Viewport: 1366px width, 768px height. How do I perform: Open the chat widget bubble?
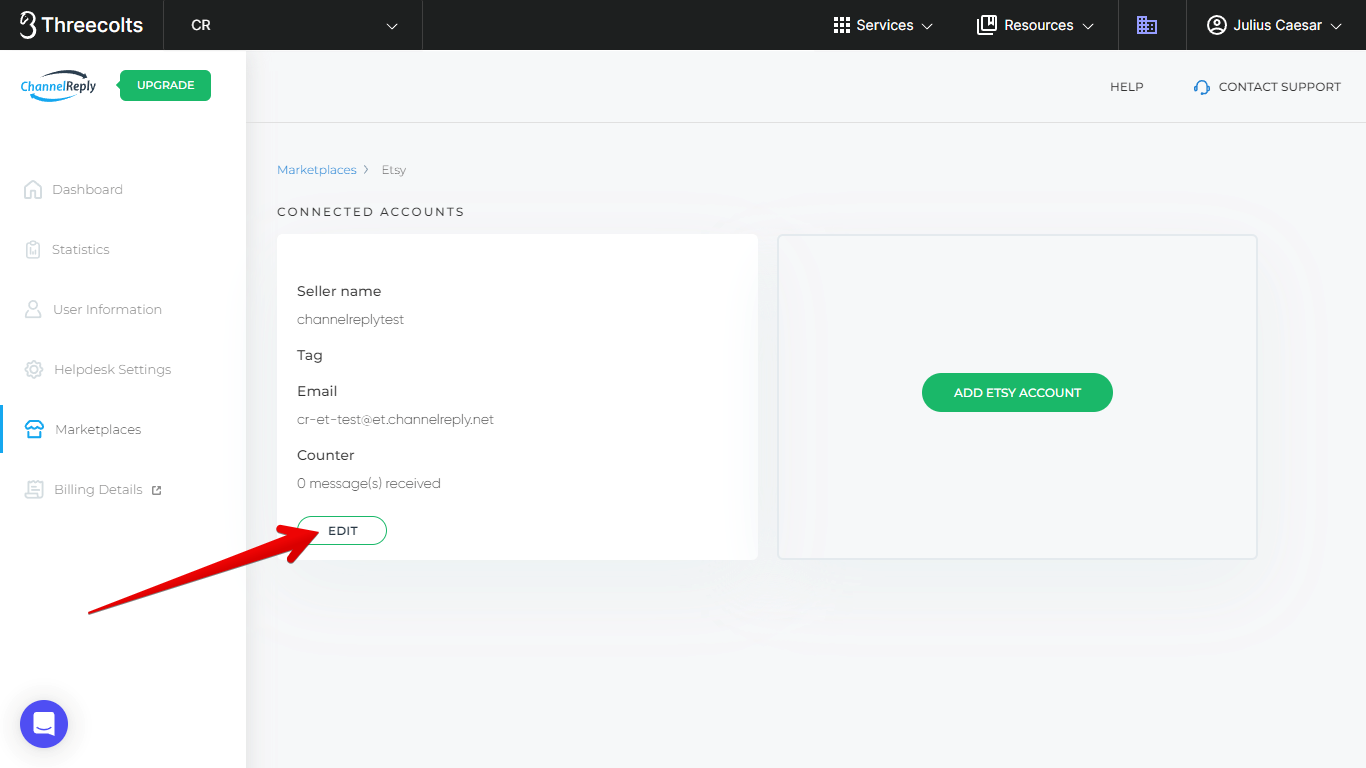[44, 724]
